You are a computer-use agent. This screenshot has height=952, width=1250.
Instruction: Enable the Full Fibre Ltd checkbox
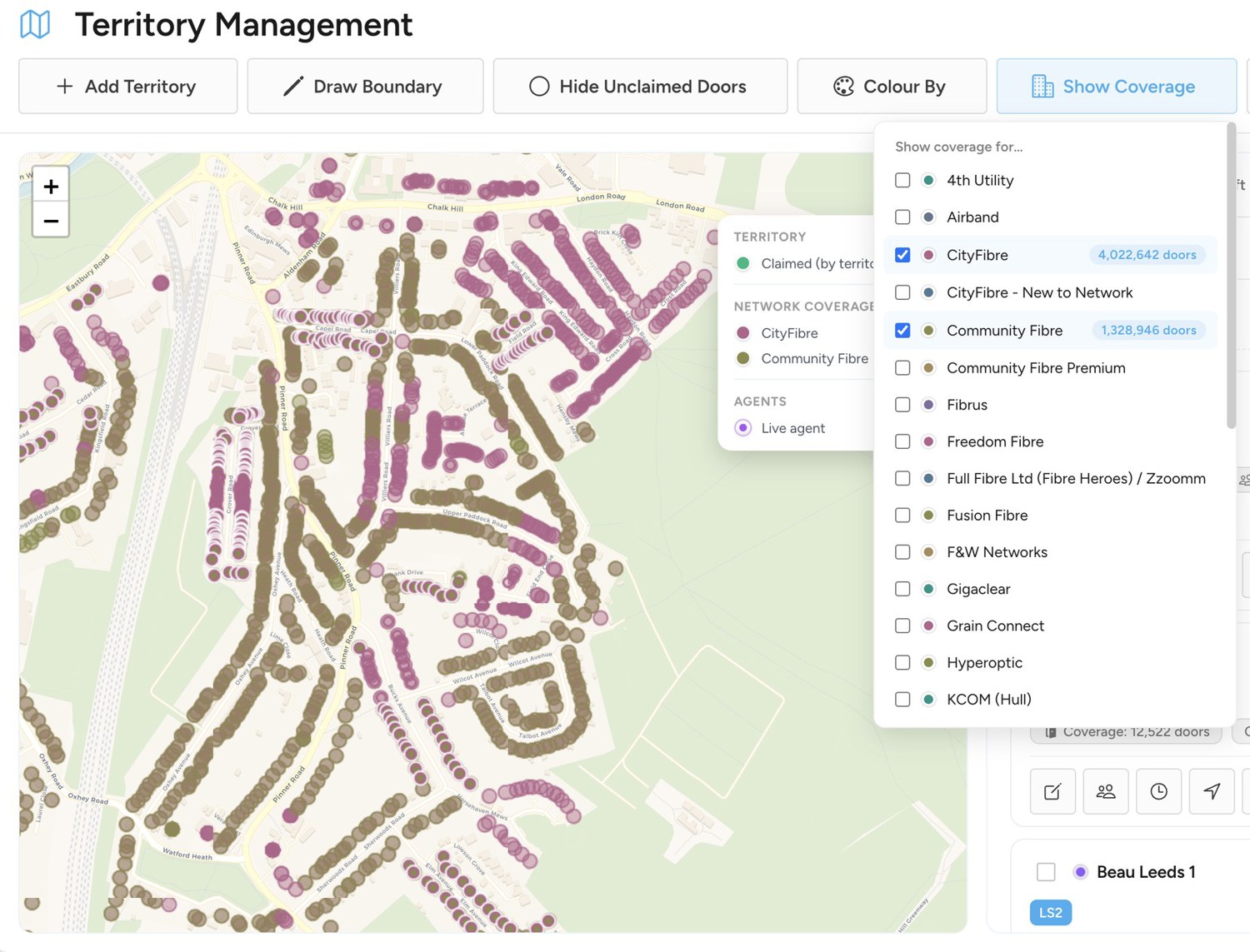pos(902,478)
